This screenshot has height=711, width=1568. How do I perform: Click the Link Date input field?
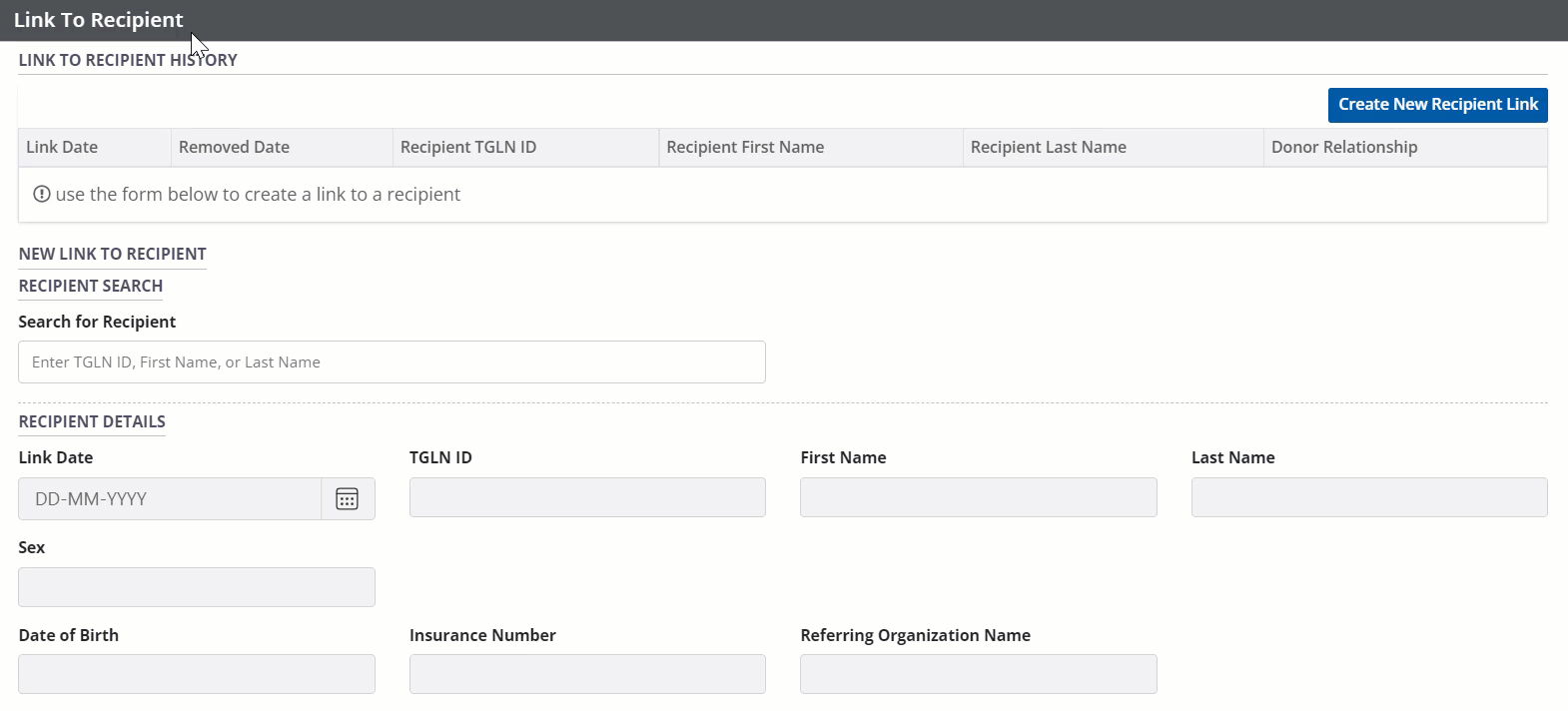pyautogui.click(x=170, y=499)
